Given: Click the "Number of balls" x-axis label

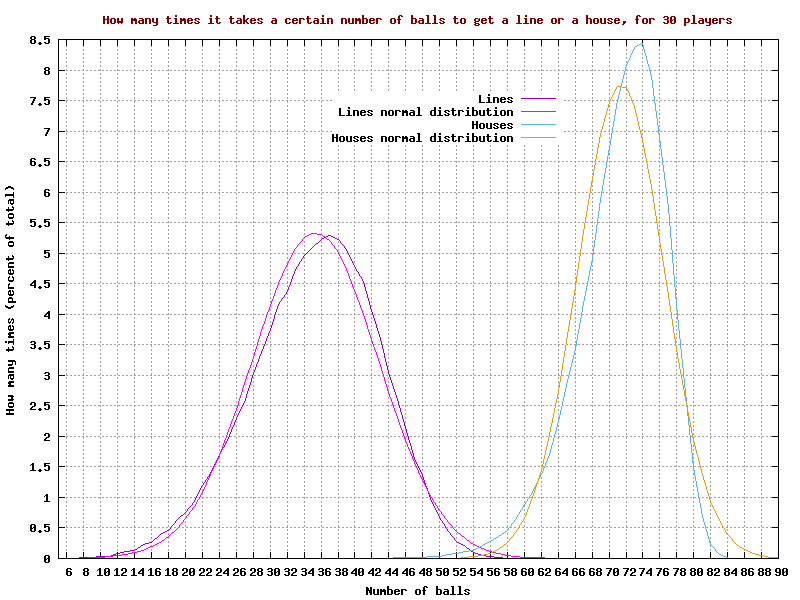Looking at the screenshot, I should (x=417, y=591).
